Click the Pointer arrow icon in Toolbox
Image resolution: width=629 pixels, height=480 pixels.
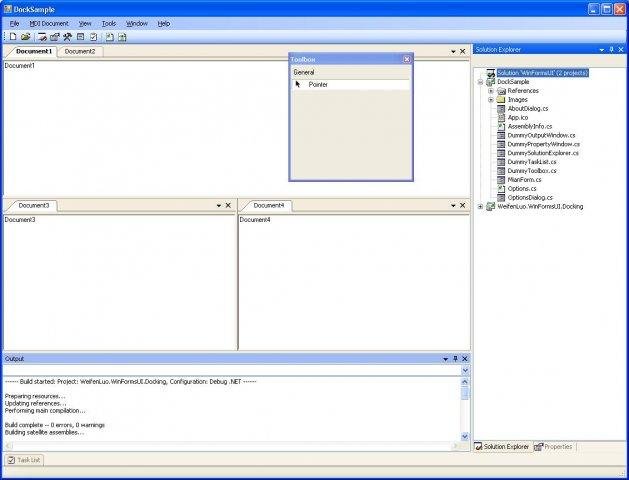tap(298, 84)
